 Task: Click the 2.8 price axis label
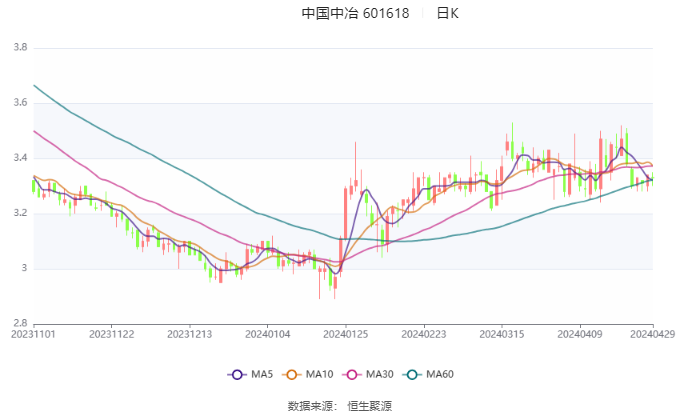20,323
